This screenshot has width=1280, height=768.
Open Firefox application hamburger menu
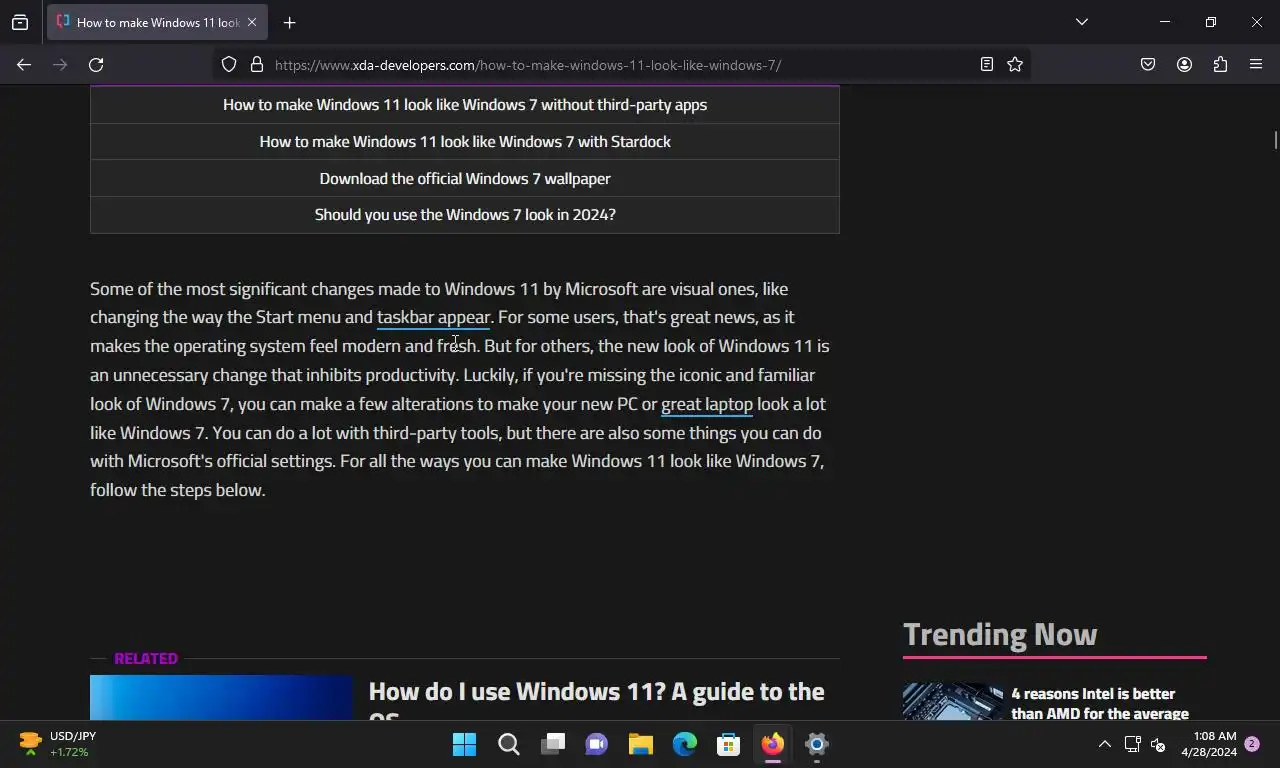[x=1256, y=65]
